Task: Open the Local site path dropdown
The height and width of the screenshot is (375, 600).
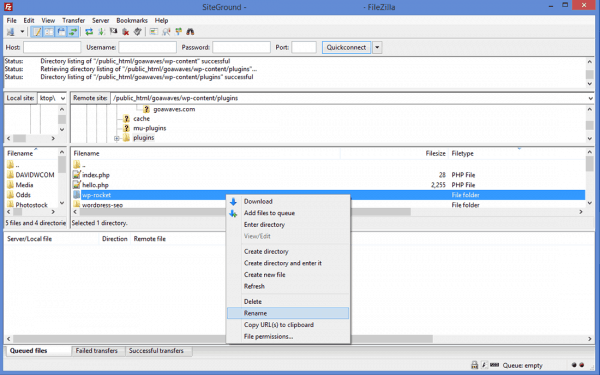Action: point(63,98)
